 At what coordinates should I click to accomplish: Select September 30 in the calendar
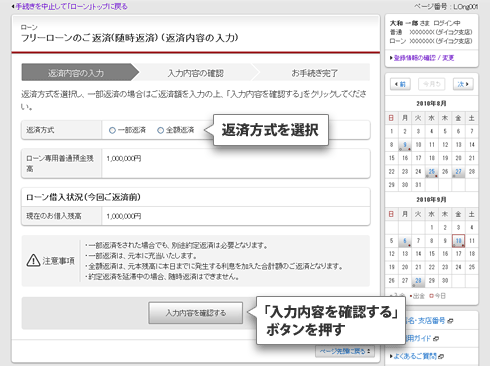pos(445,281)
